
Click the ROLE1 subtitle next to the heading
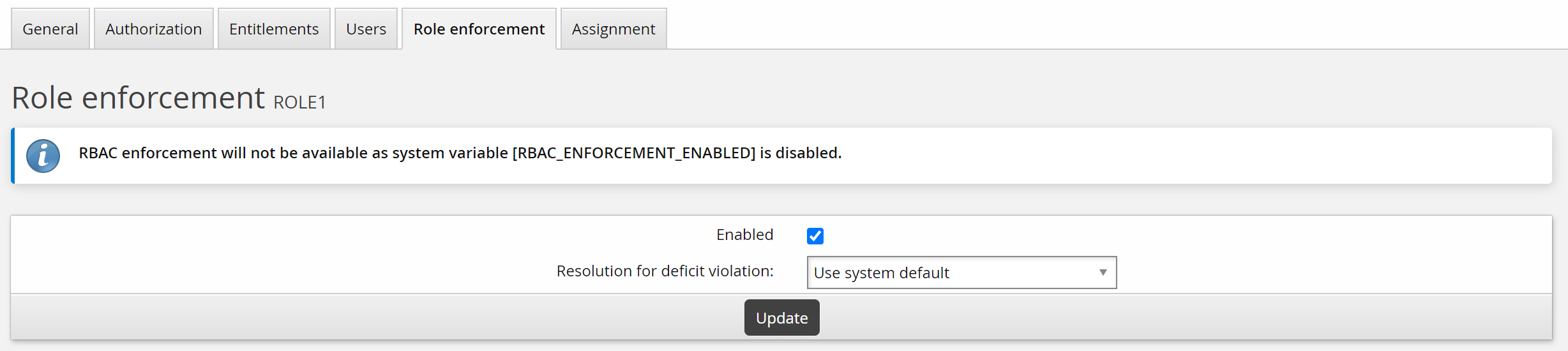pos(299,103)
